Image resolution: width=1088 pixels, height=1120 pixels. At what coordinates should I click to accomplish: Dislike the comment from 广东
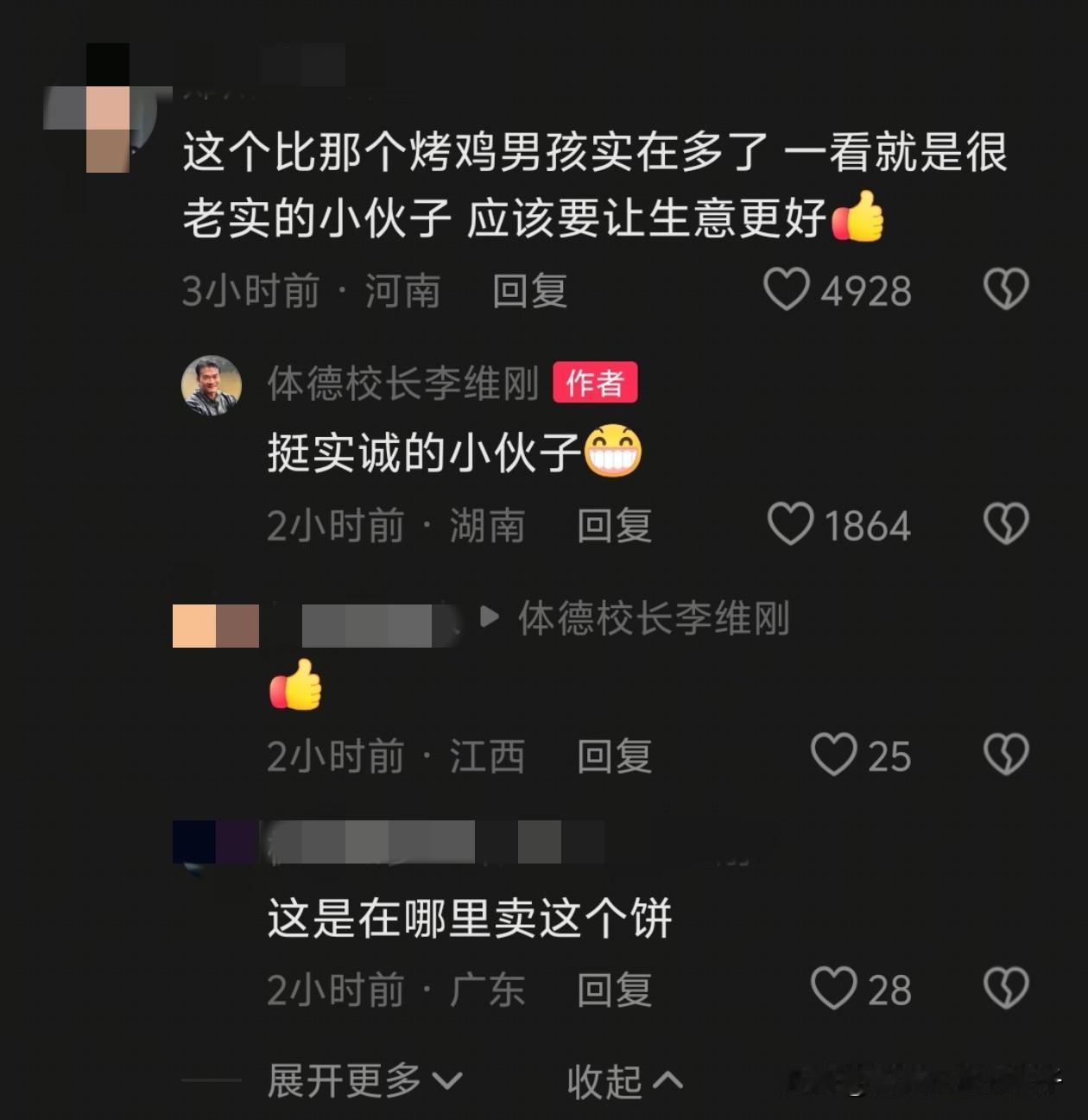1006,988
